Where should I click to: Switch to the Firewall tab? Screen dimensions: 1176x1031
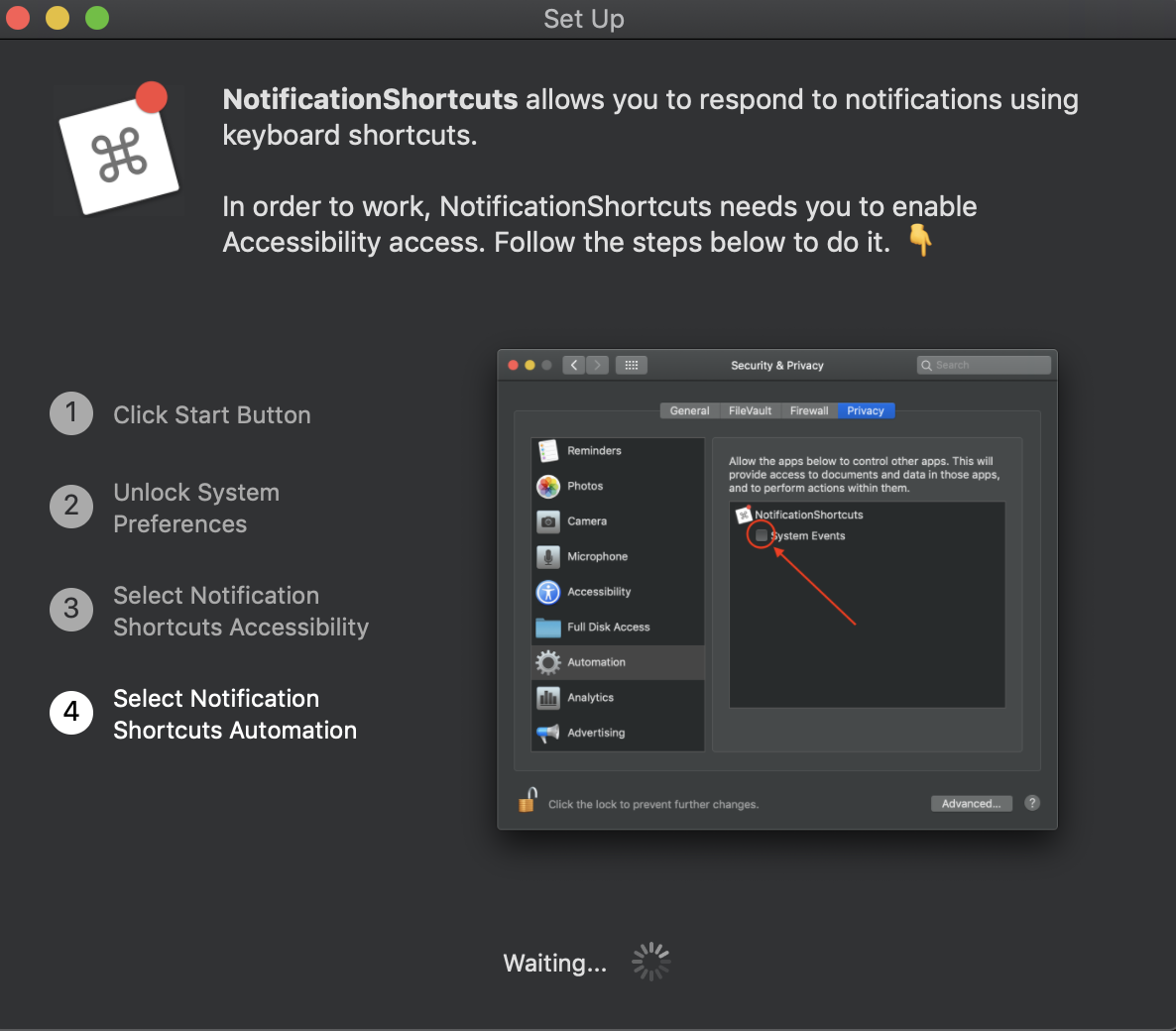[809, 410]
